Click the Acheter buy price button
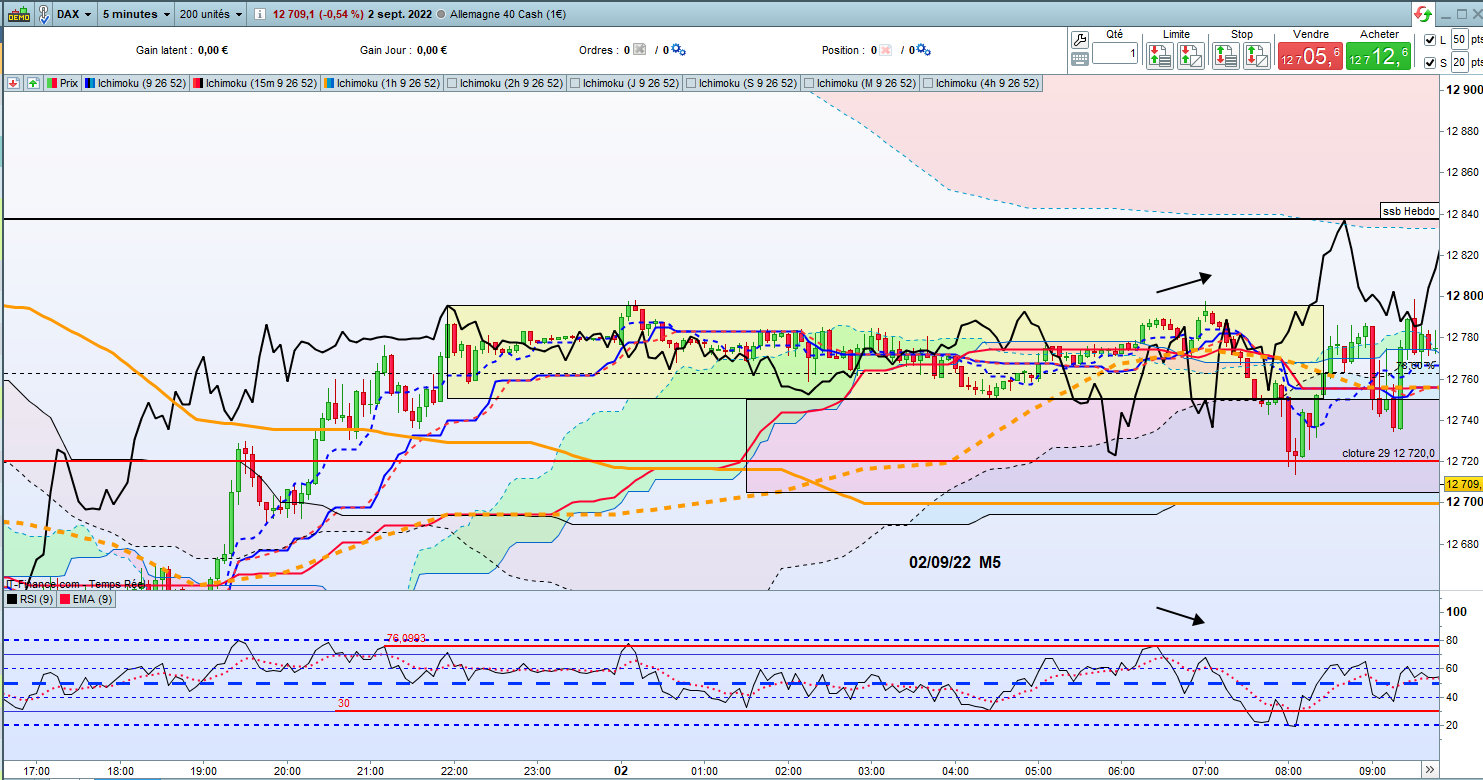1483x780 pixels. click(1378, 56)
